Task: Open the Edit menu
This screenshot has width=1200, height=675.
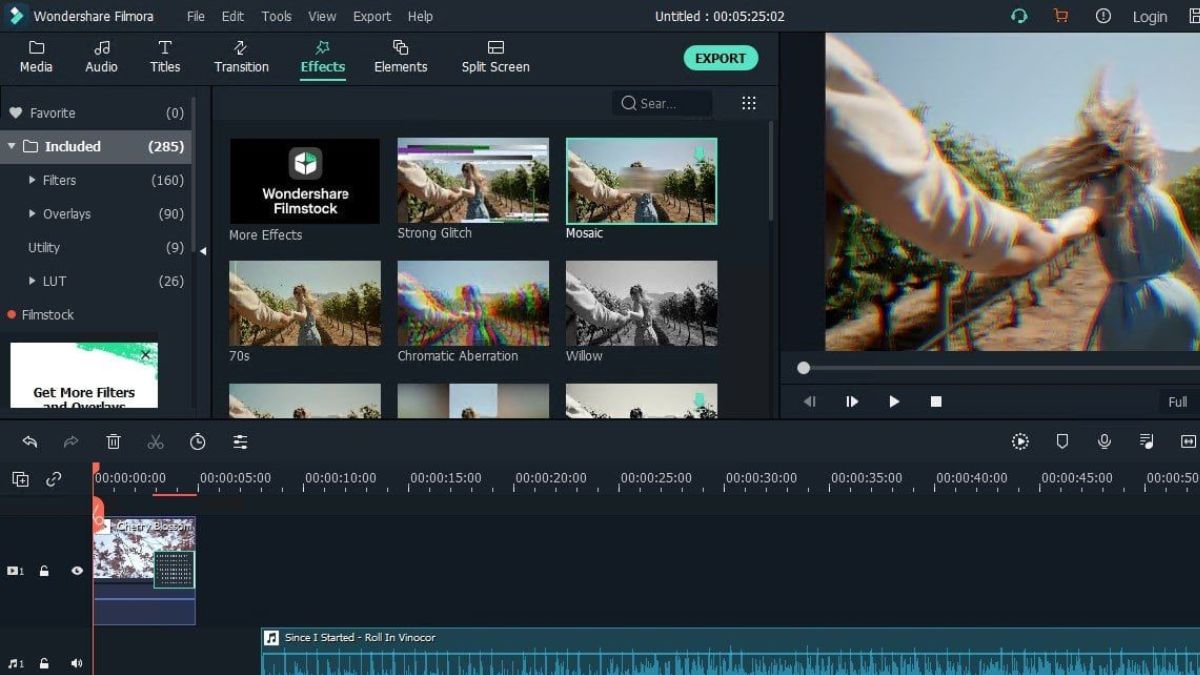Action: click(x=233, y=16)
